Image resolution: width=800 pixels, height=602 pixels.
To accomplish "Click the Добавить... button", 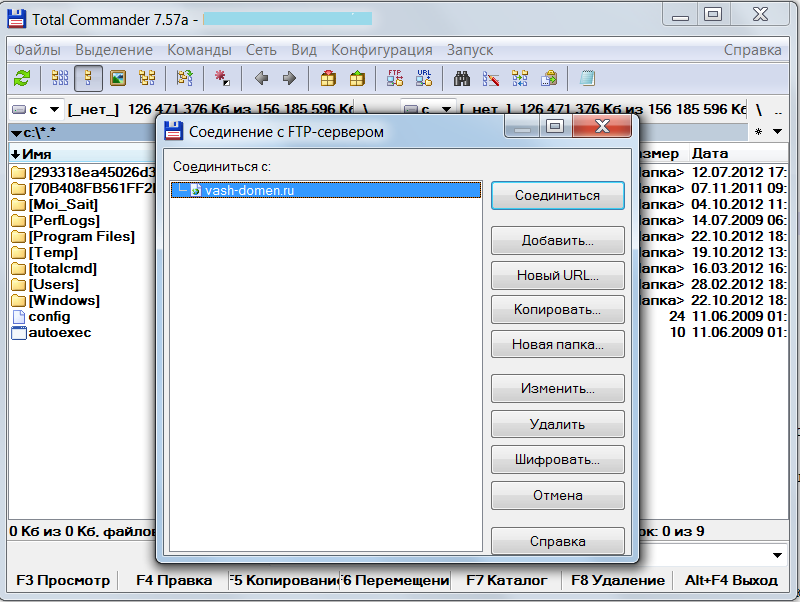I will tap(557, 241).
